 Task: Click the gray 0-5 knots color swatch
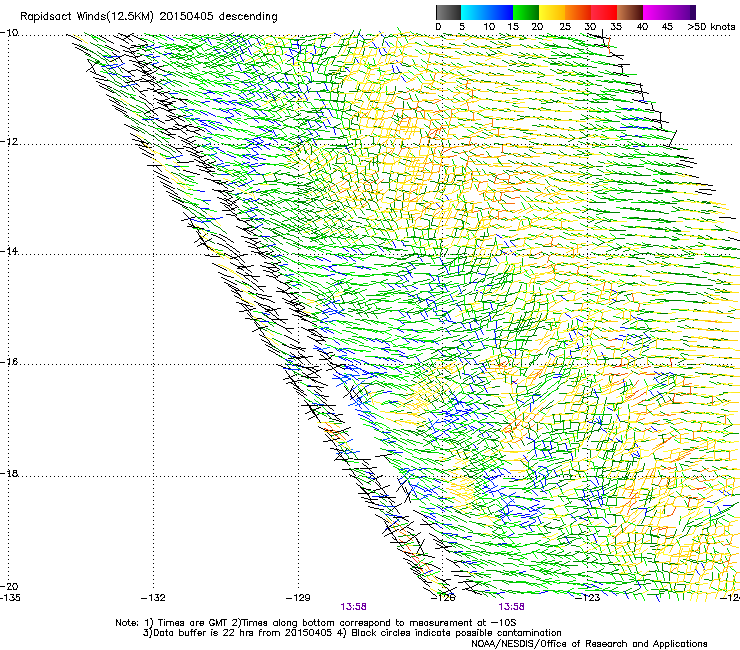(448, 12)
